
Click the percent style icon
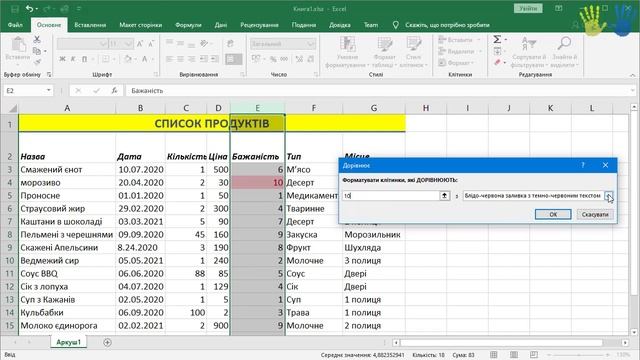coord(273,59)
